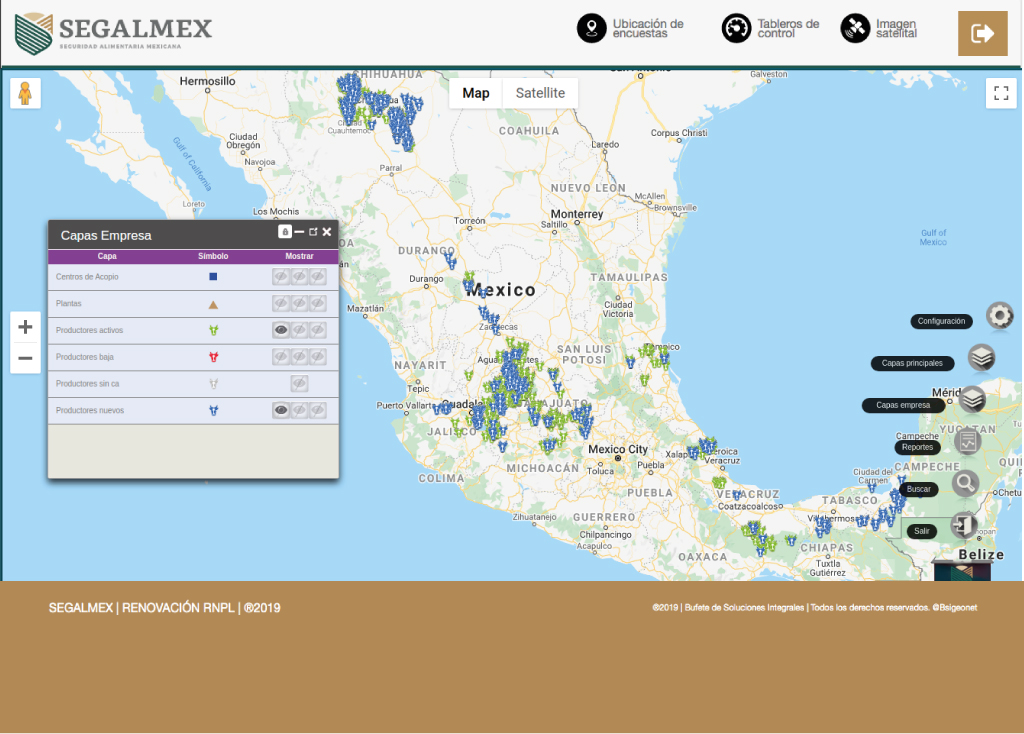
Task: Open the Reportes chart icon
Action: [x=967, y=442]
